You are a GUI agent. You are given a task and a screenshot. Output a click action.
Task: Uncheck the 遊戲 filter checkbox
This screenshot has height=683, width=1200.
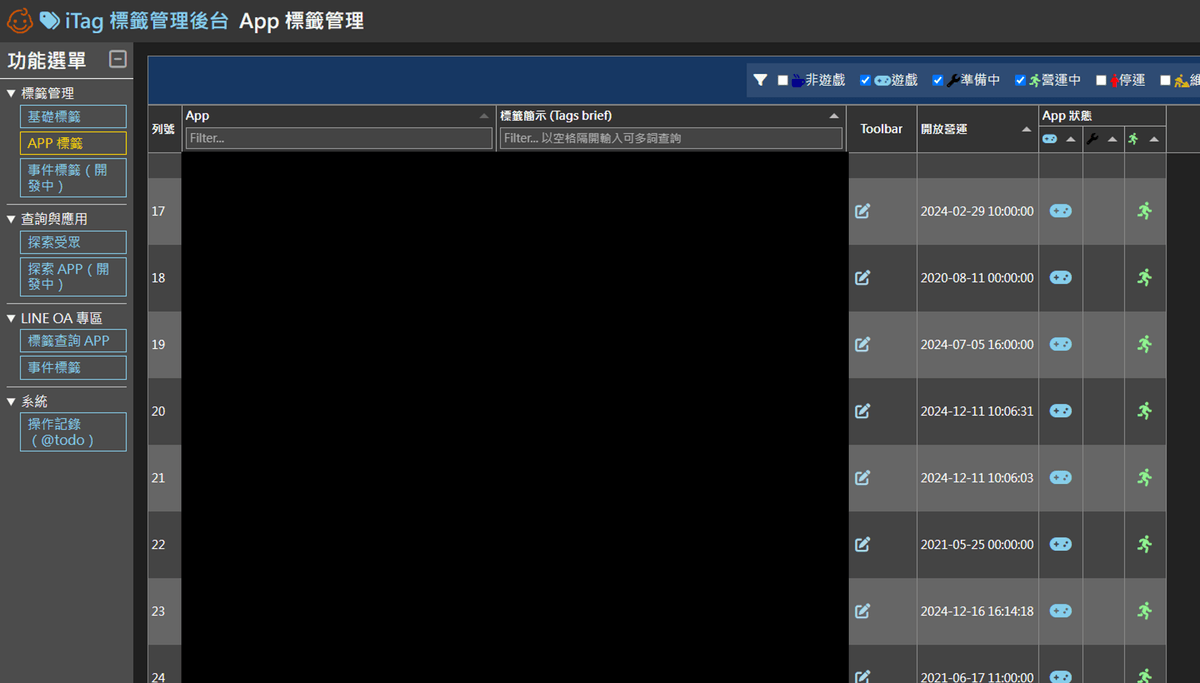866,80
